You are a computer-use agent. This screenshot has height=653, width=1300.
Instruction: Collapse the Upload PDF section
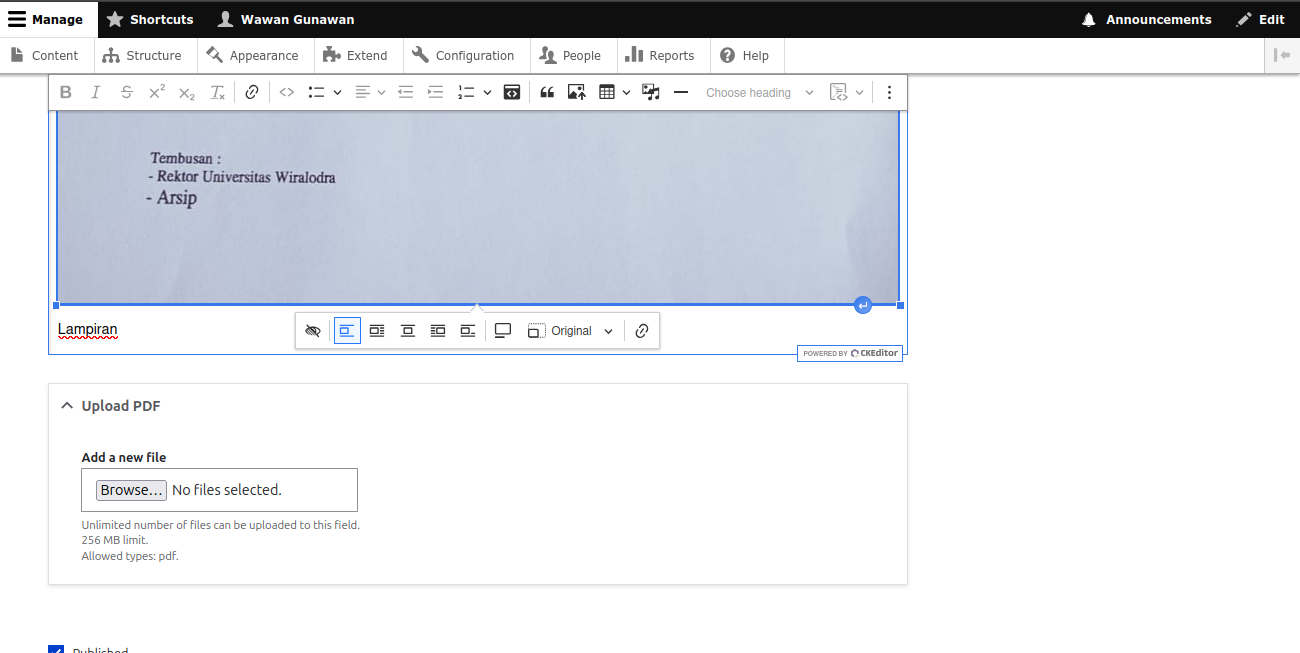tap(110, 406)
